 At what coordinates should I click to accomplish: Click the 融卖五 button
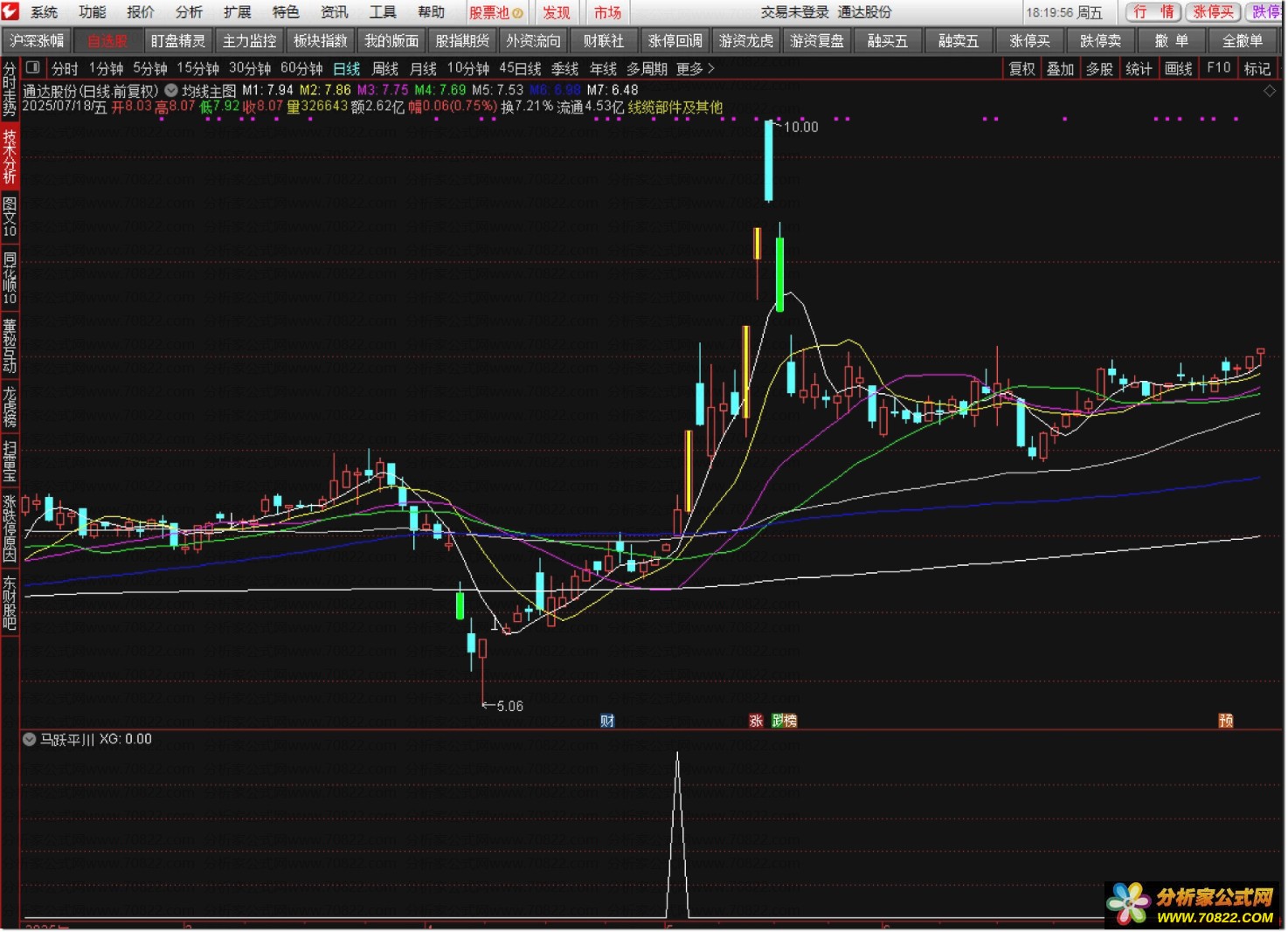pyautogui.click(x=959, y=41)
